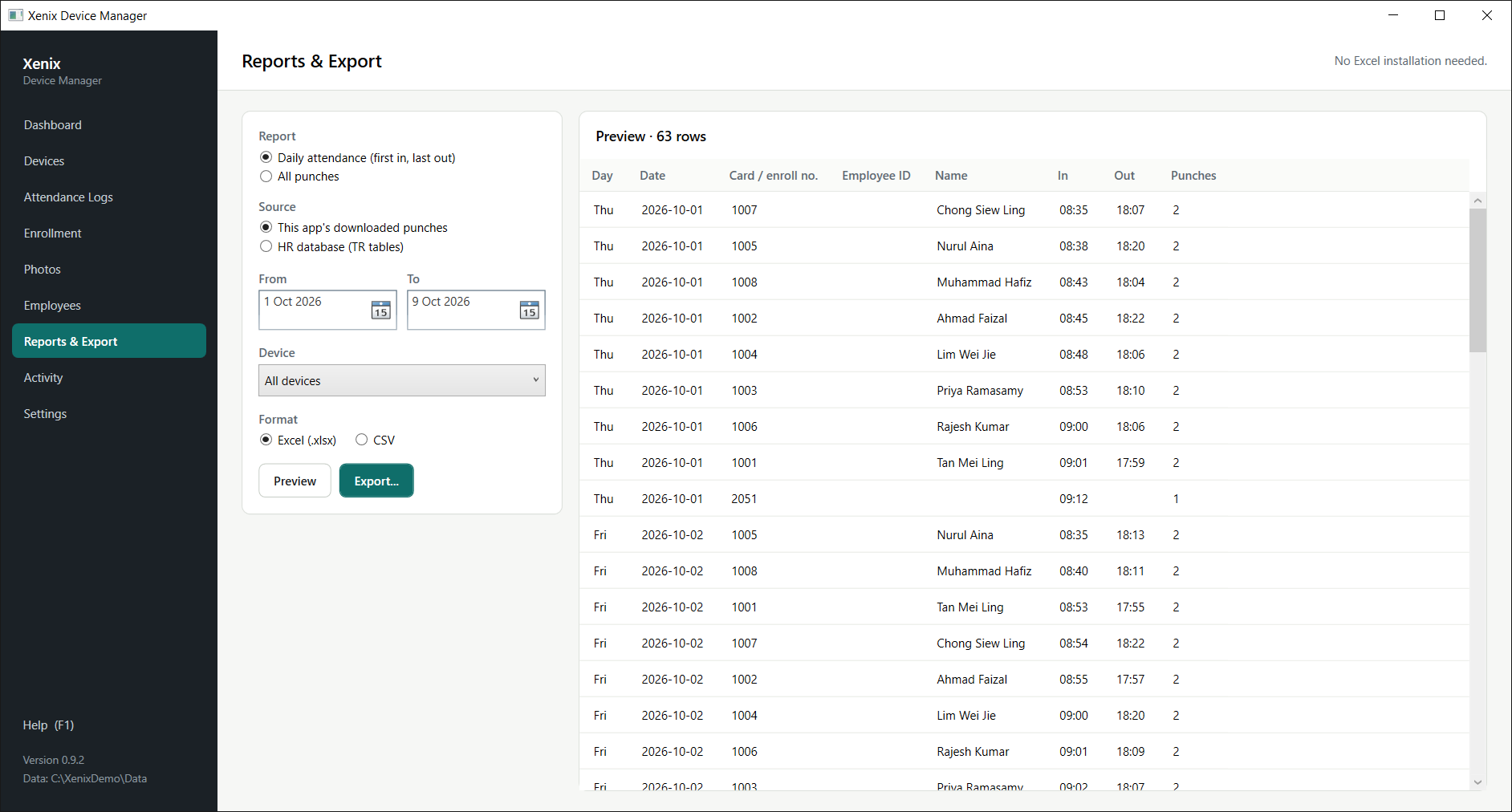This screenshot has width=1512, height=812.
Task: Click the Punches column header
Action: click(x=1193, y=176)
